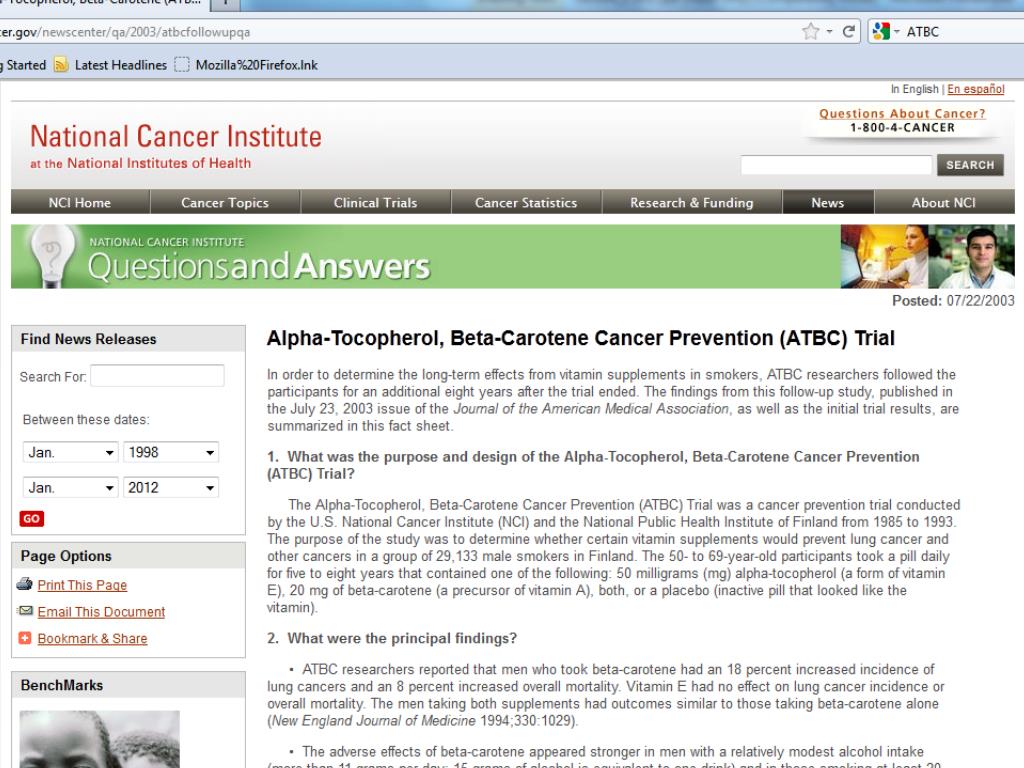The image size is (1024, 768).
Task: Select the News menu item
Action: pyautogui.click(x=827, y=202)
